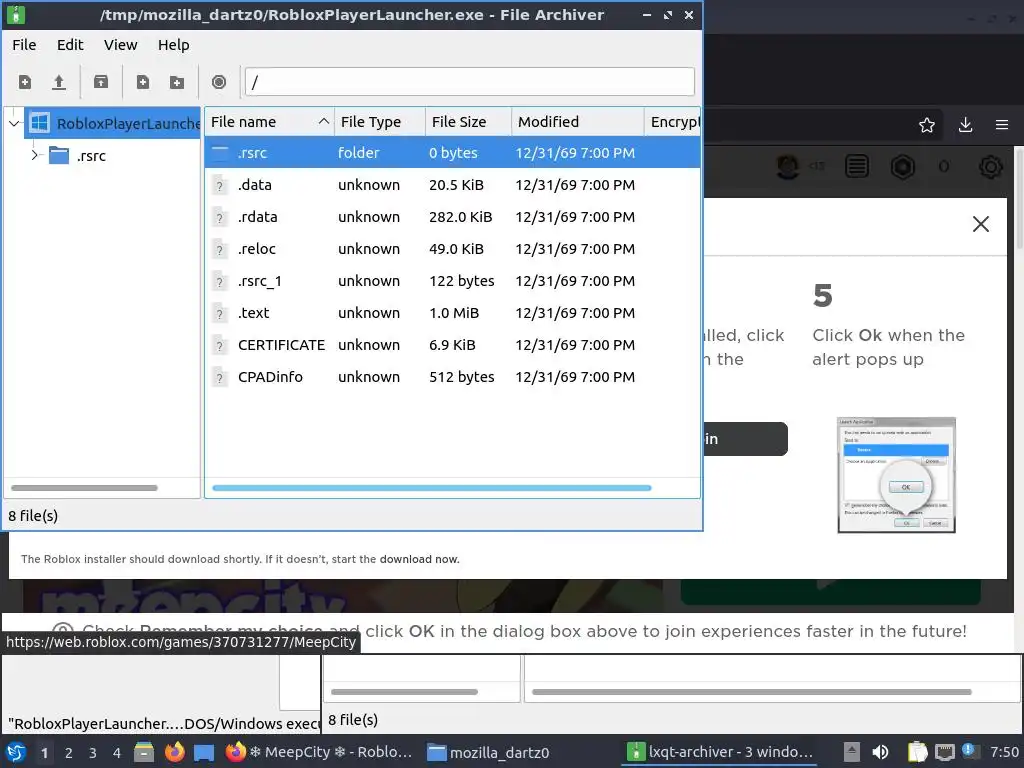The height and width of the screenshot is (768, 1024).
Task: Expand the .rsrc folder tree node
Action: click(x=35, y=155)
